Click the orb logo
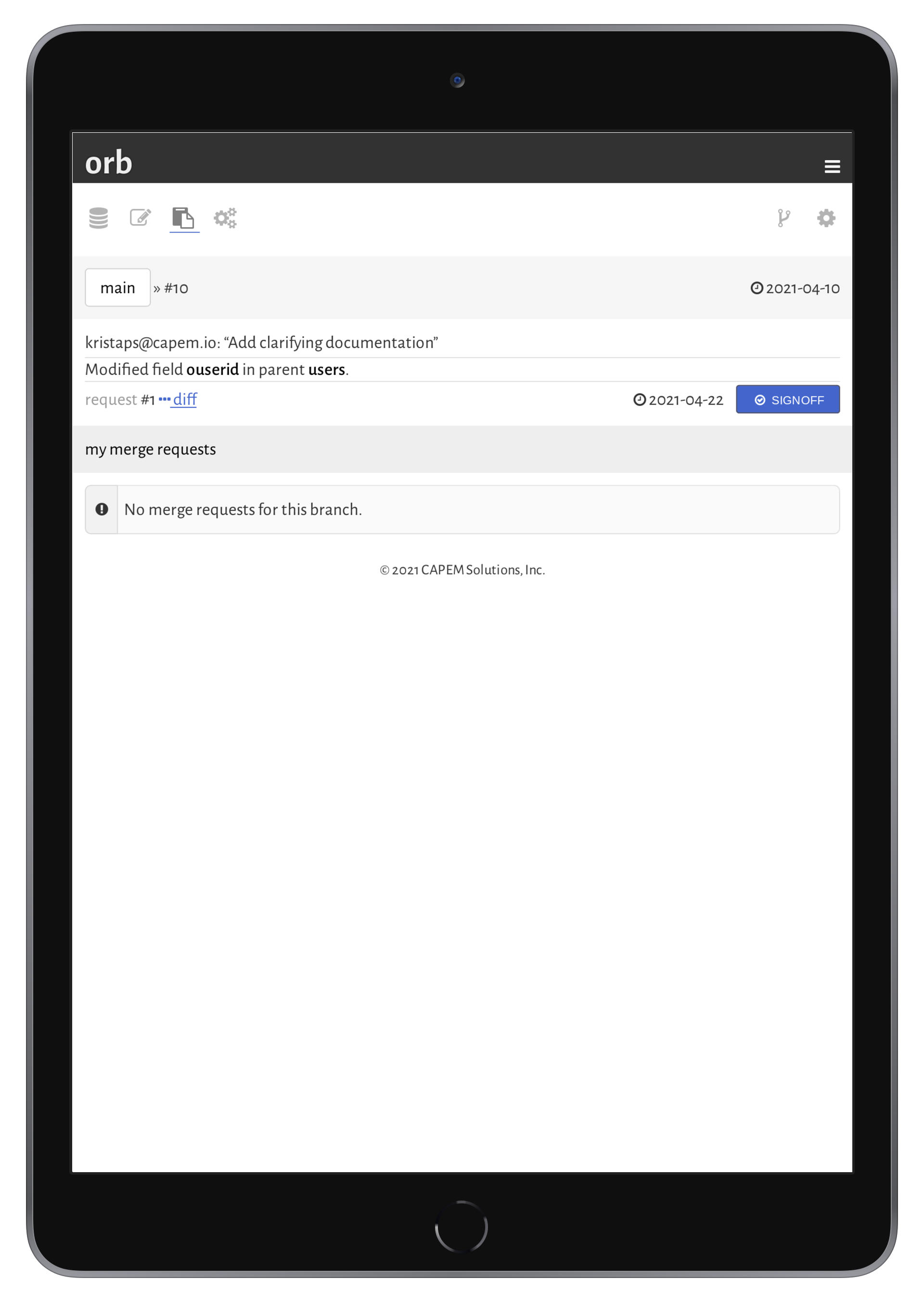924x1304 pixels. click(x=109, y=163)
